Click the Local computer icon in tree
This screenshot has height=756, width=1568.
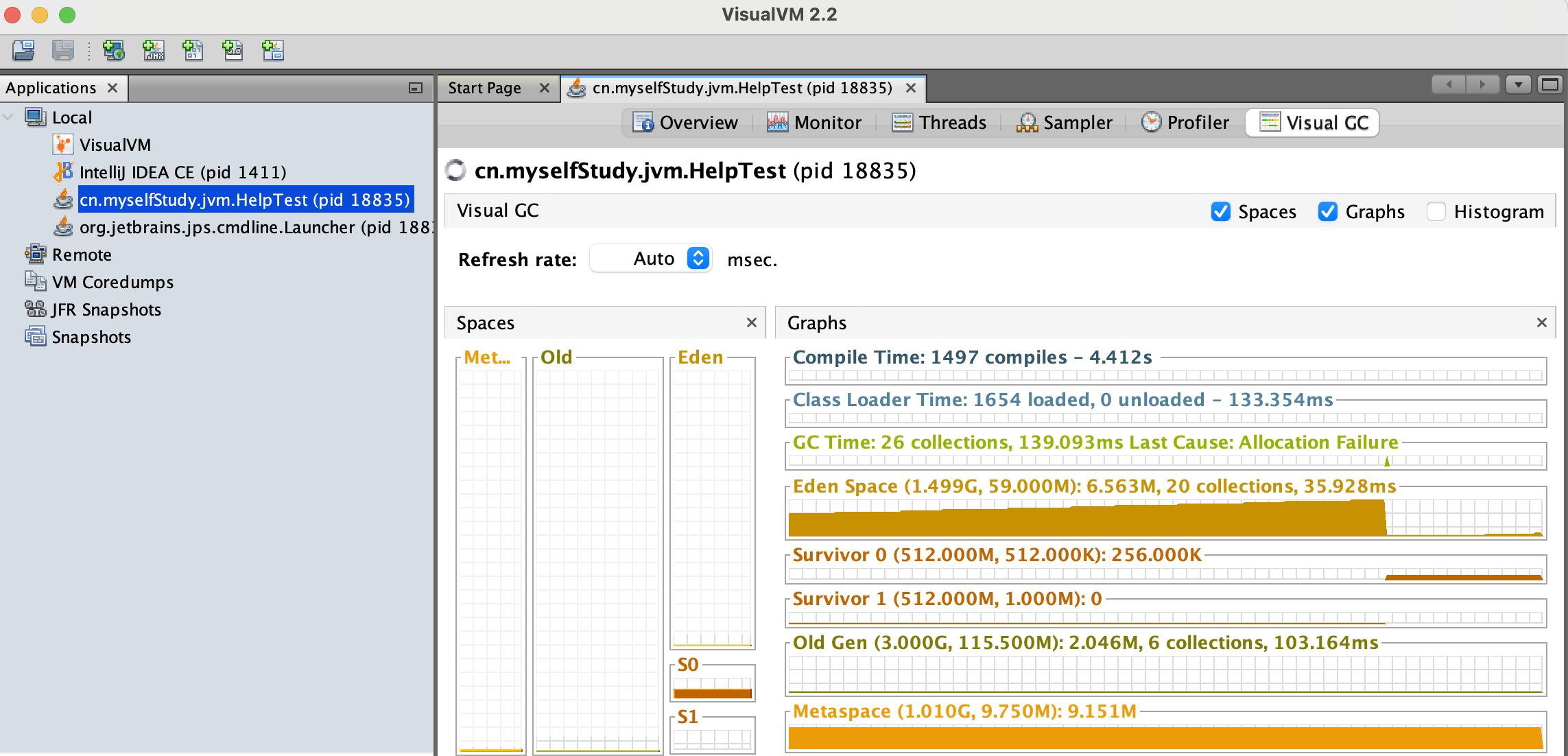coord(36,117)
